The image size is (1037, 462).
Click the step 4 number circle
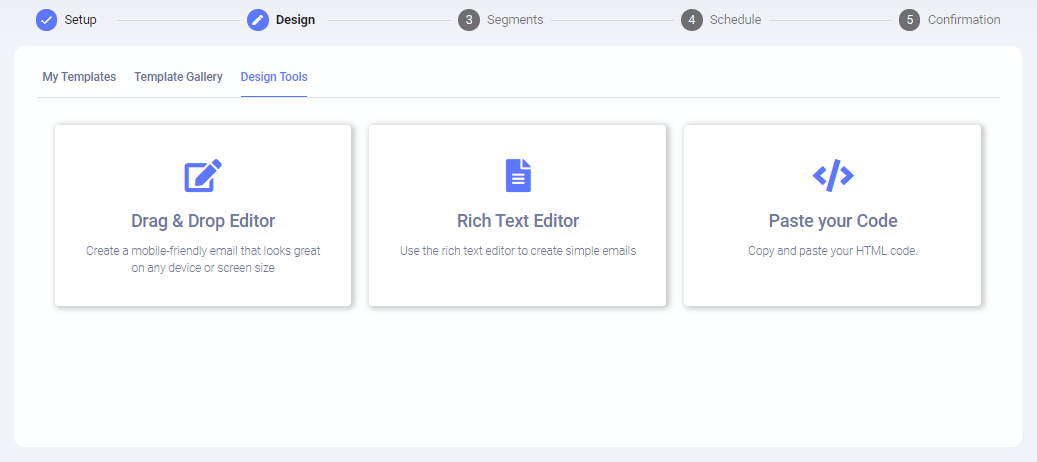coord(692,20)
